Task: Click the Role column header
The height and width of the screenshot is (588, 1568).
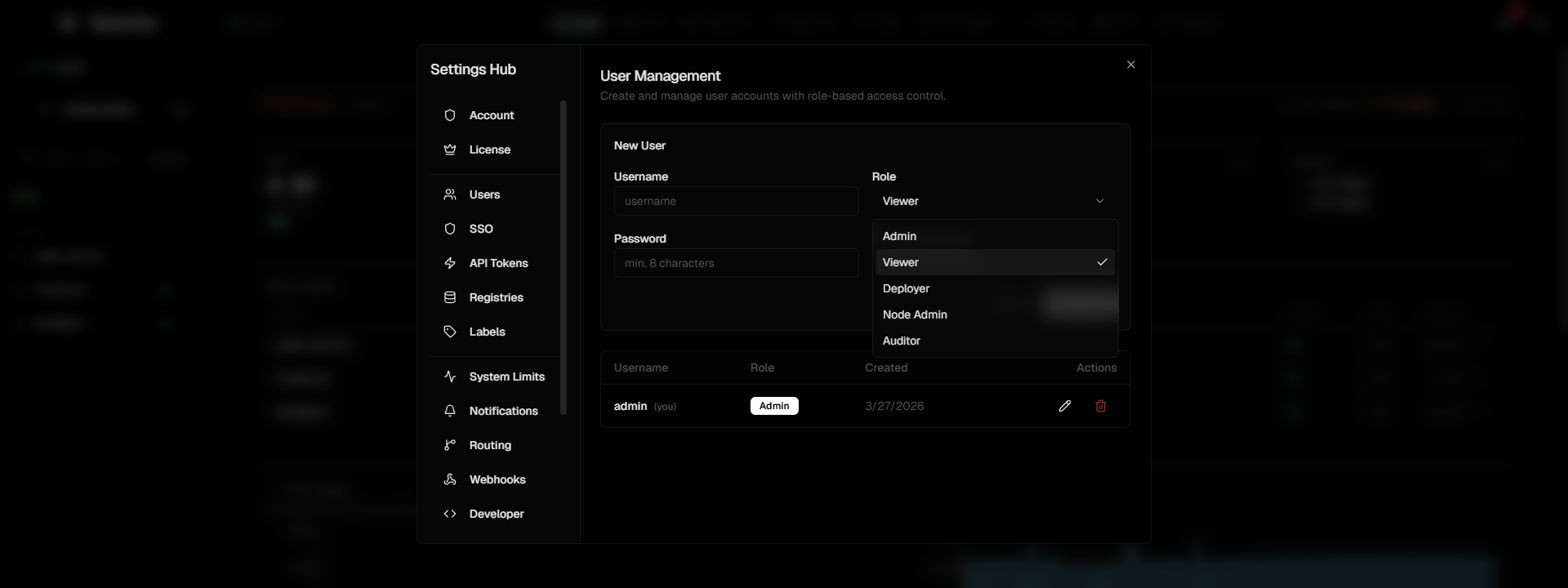Action: (762, 367)
